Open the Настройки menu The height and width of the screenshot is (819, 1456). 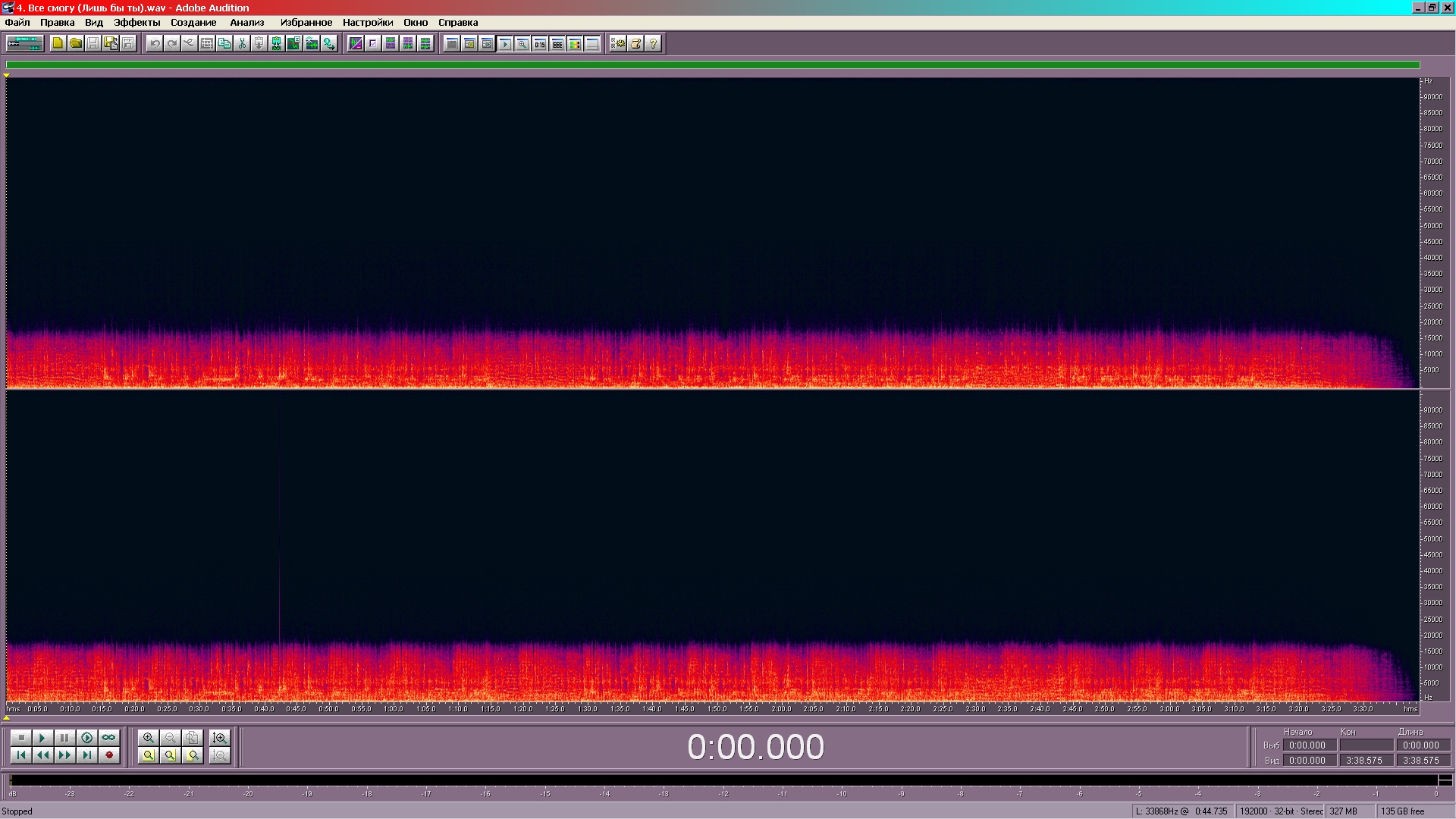coord(367,23)
